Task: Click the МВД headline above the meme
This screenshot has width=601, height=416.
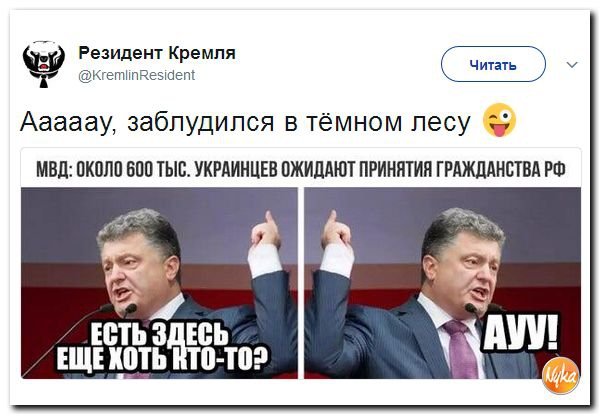Action: (x=301, y=169)
